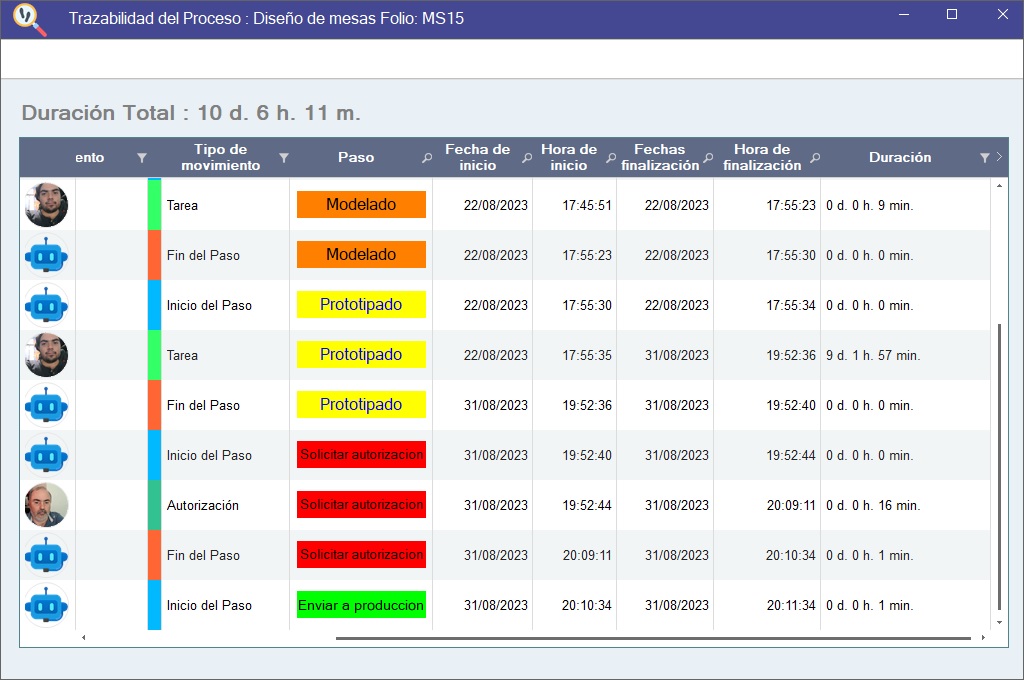
Task: Click the filter icon on the 'ento' column
Action: tap(142, 158)
